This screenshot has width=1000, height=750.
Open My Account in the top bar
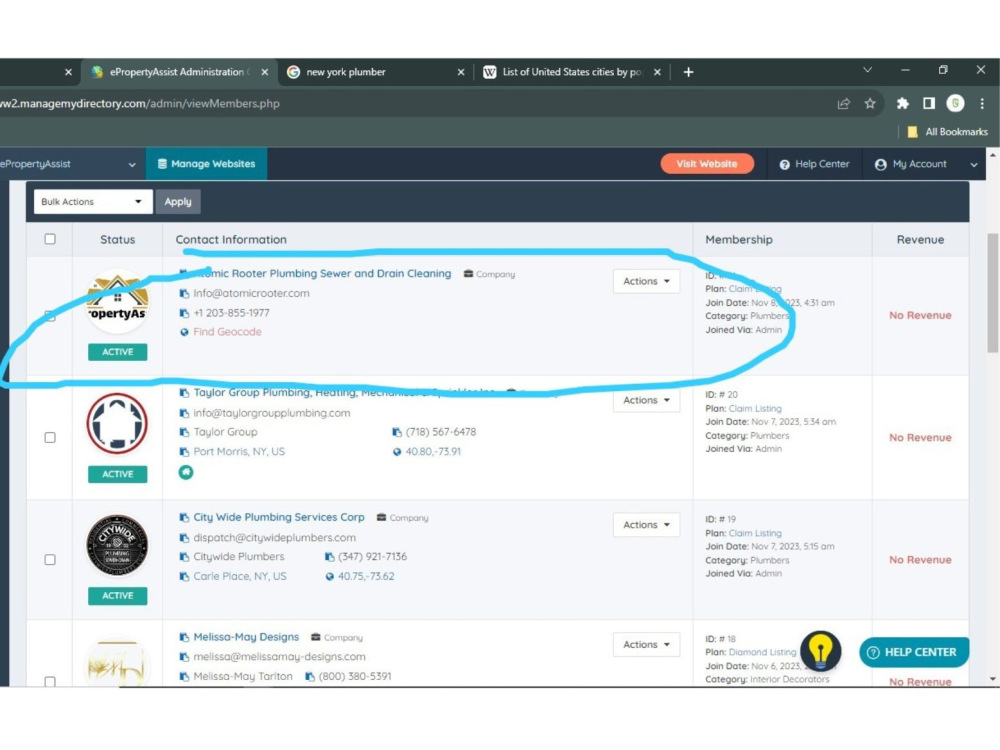pos(912,165)
